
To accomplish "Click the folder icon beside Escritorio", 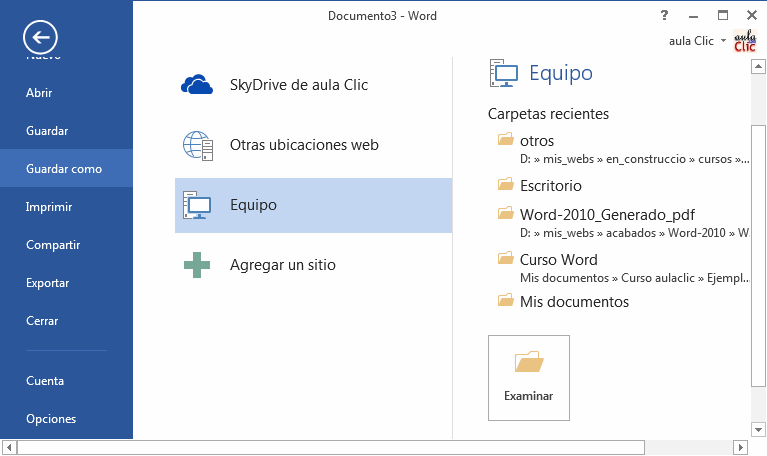I will [506, 184].
